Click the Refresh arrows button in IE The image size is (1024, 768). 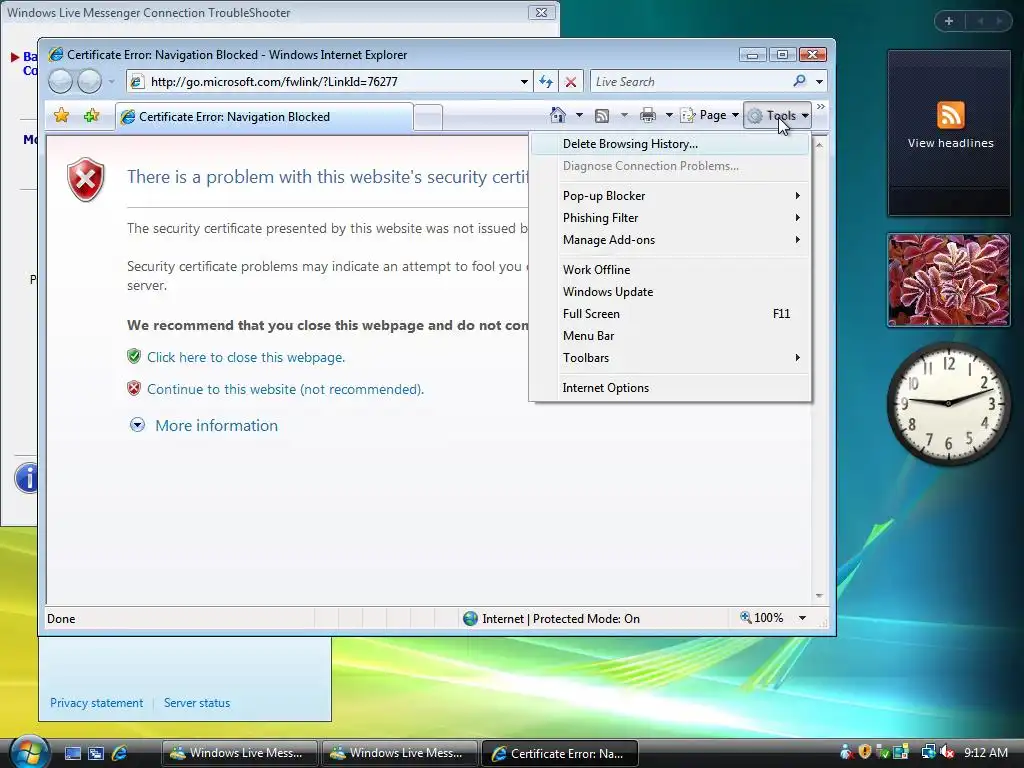(x=546, y=82)
